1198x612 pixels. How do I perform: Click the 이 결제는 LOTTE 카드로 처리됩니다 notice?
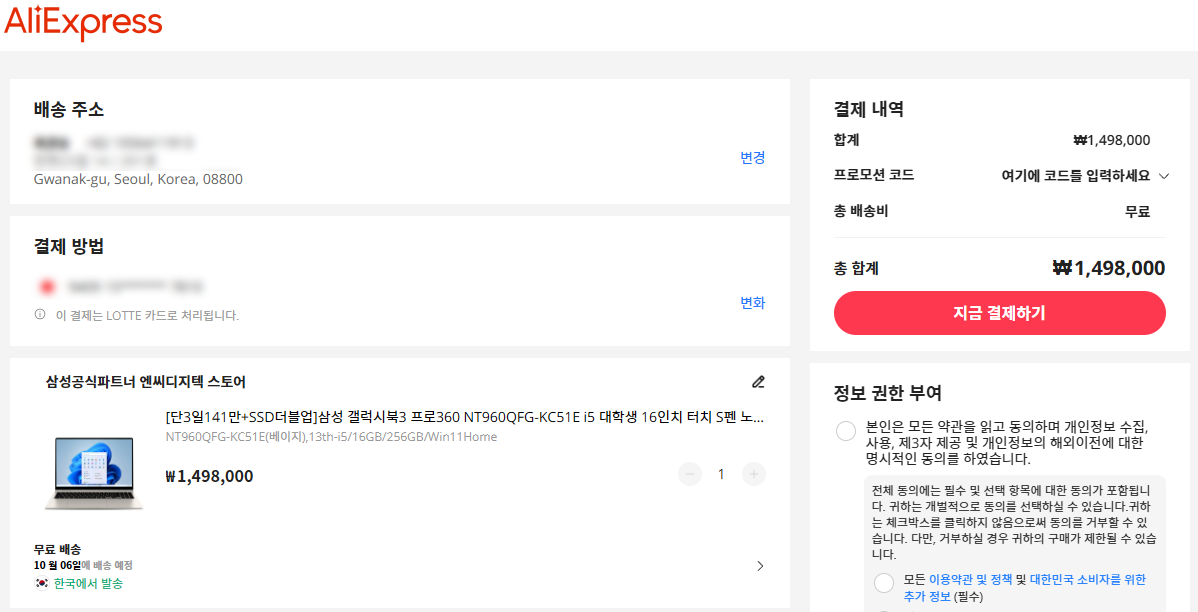pos(147,315)
